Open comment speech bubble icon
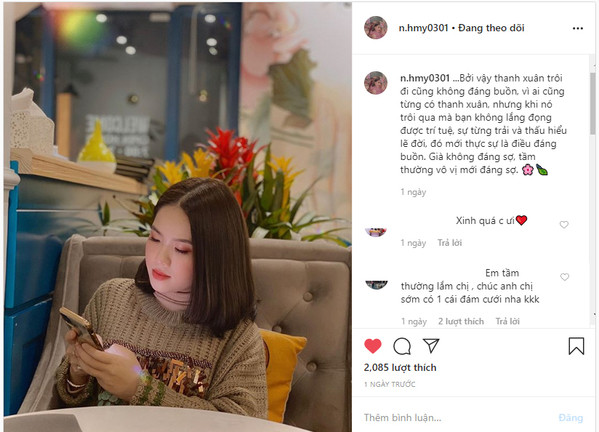Image resolution: width=599 pixels, height=432 pixels. (x=402, y=346)
